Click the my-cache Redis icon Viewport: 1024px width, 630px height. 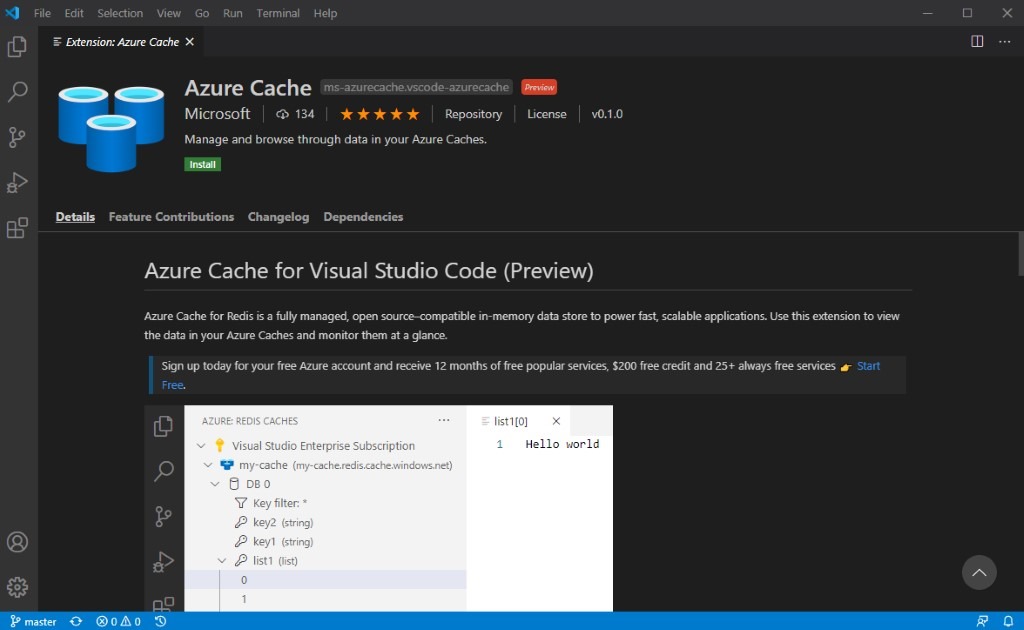coord(227,465)
